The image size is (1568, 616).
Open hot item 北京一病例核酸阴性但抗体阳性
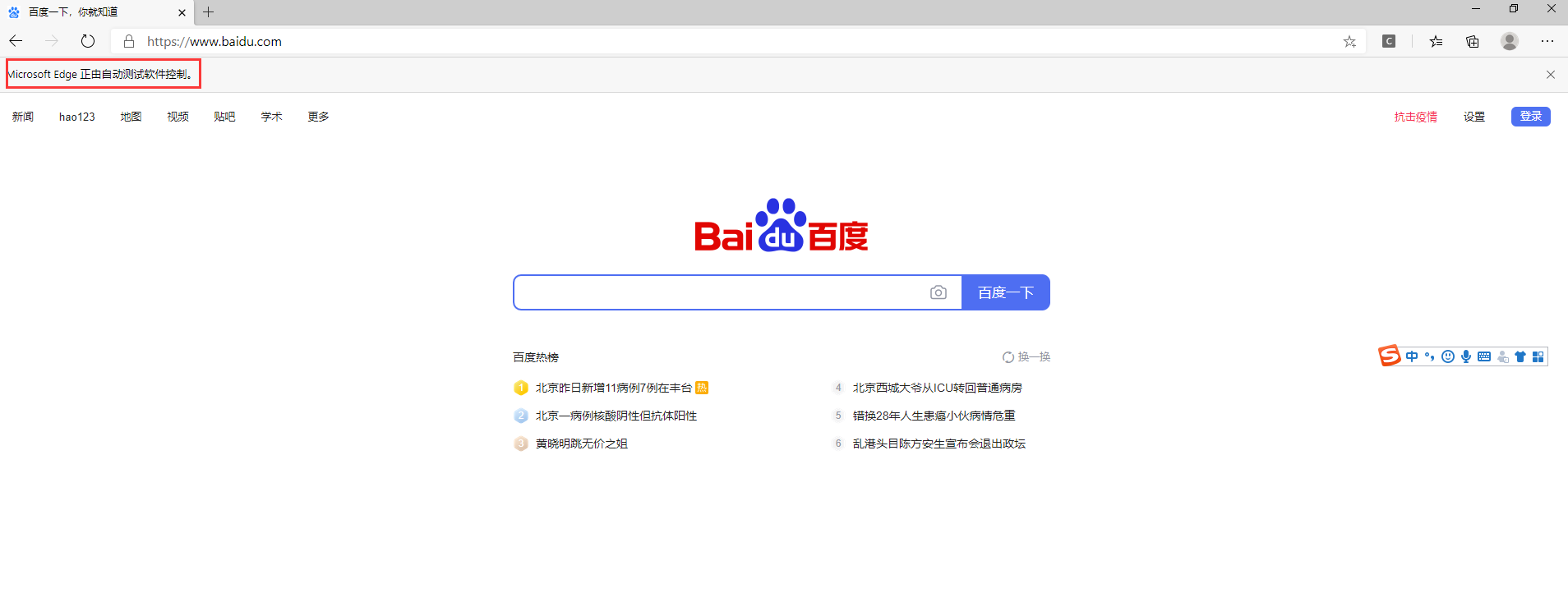click(x=616, y=416)
